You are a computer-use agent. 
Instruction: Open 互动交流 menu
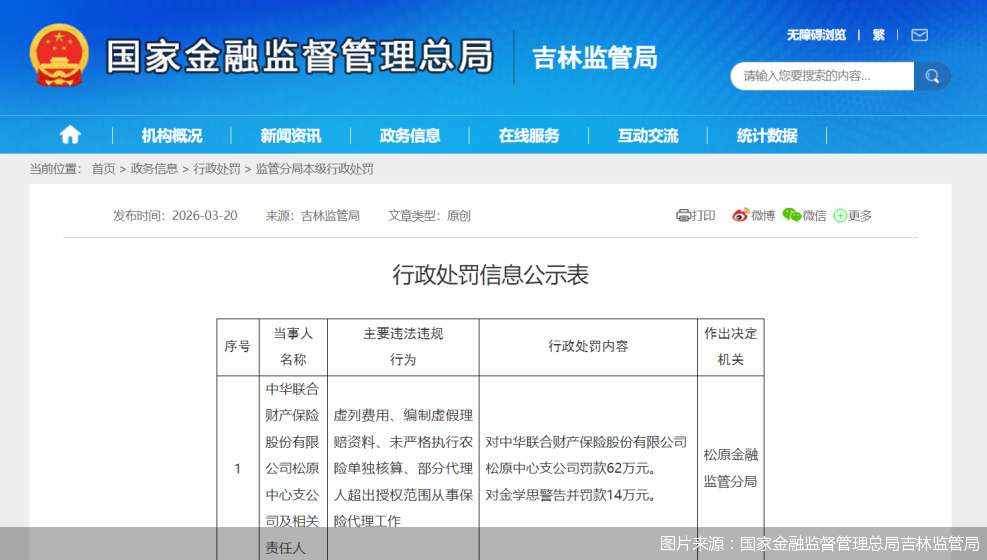tap(648, 135)
